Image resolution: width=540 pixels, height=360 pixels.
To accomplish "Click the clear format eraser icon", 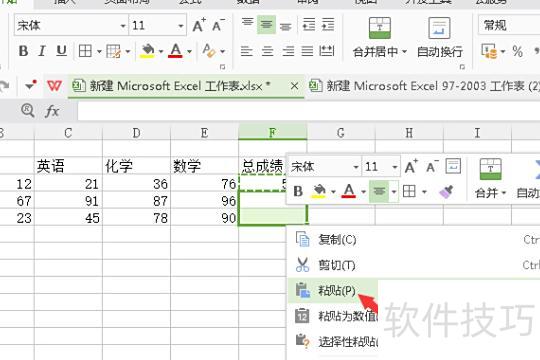I will [209, 51].
